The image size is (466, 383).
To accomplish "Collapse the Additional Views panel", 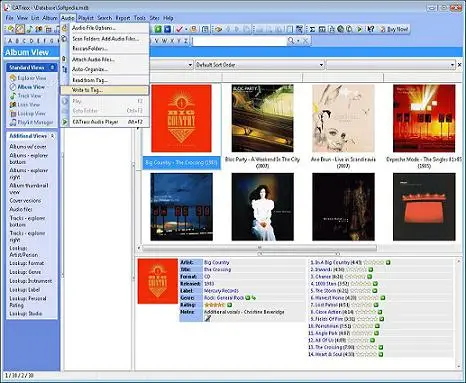I will [52, 136].
